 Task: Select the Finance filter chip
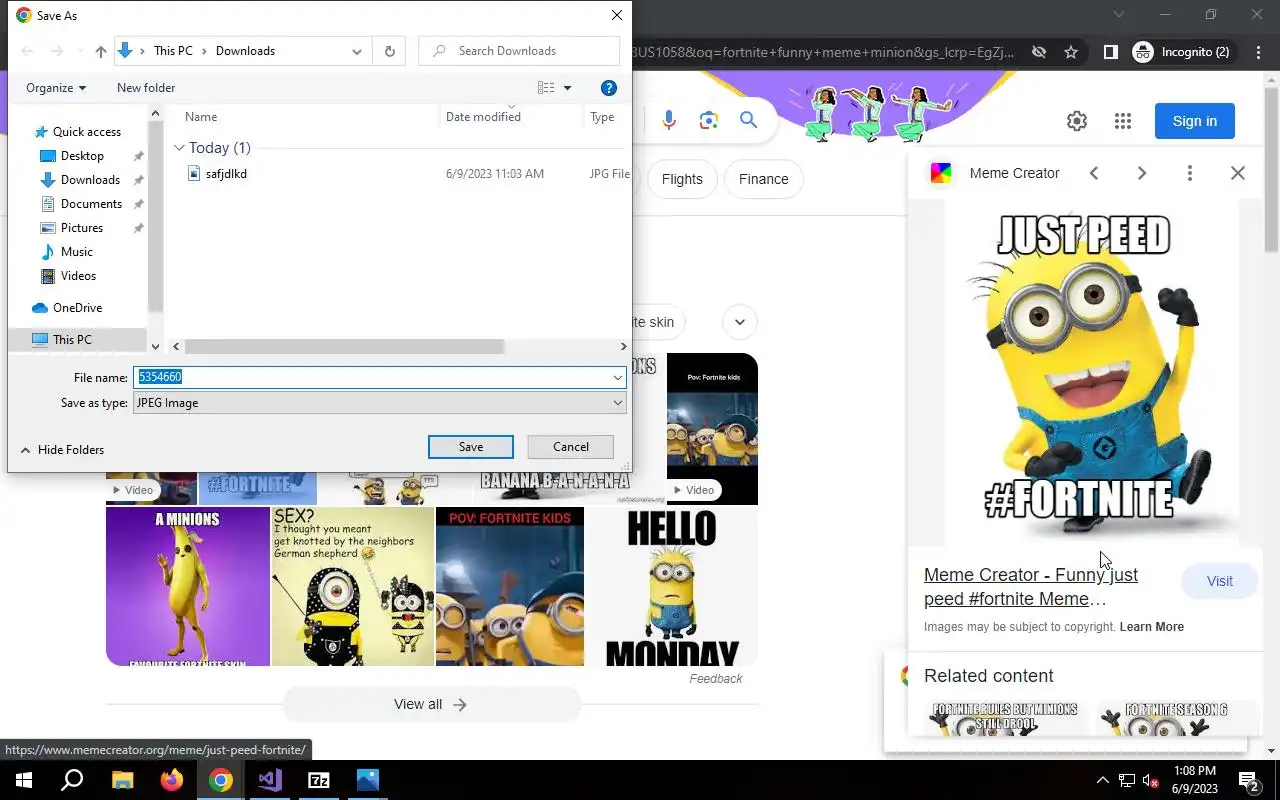[764, 179]
